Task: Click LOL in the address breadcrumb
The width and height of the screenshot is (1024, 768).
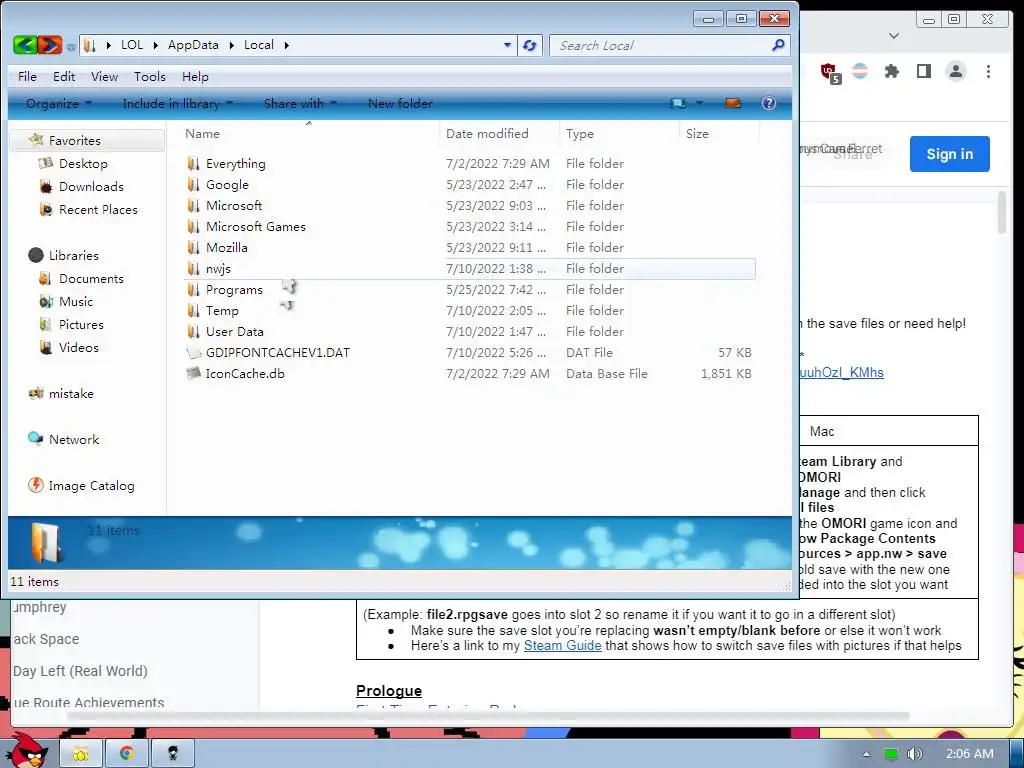Action: (x=131, y=44)
